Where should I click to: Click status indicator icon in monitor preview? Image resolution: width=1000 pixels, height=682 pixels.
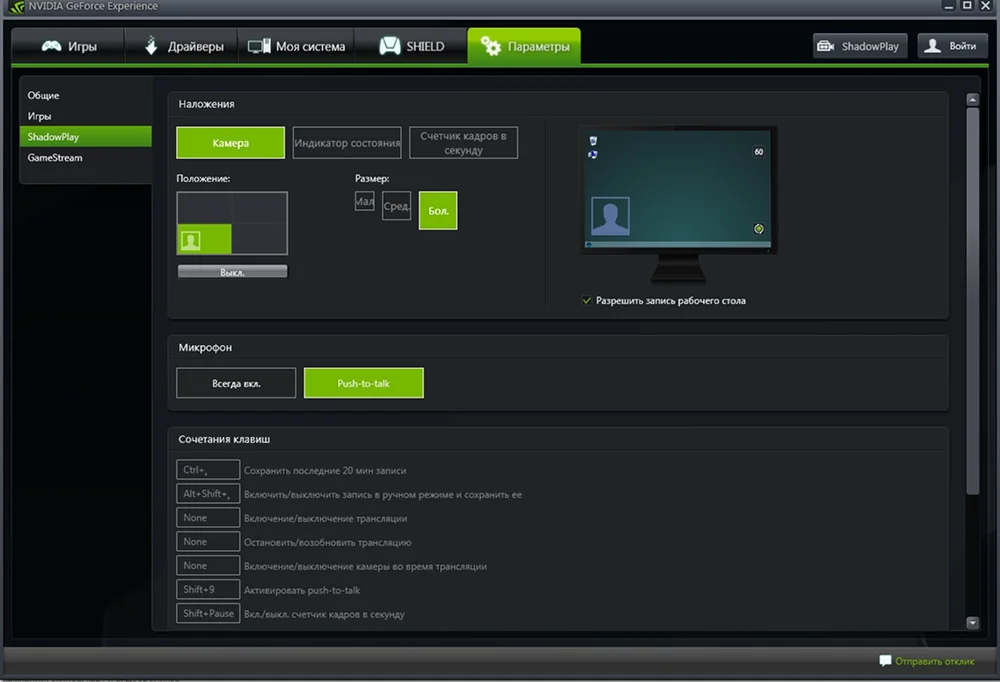[x=759, y=228]
